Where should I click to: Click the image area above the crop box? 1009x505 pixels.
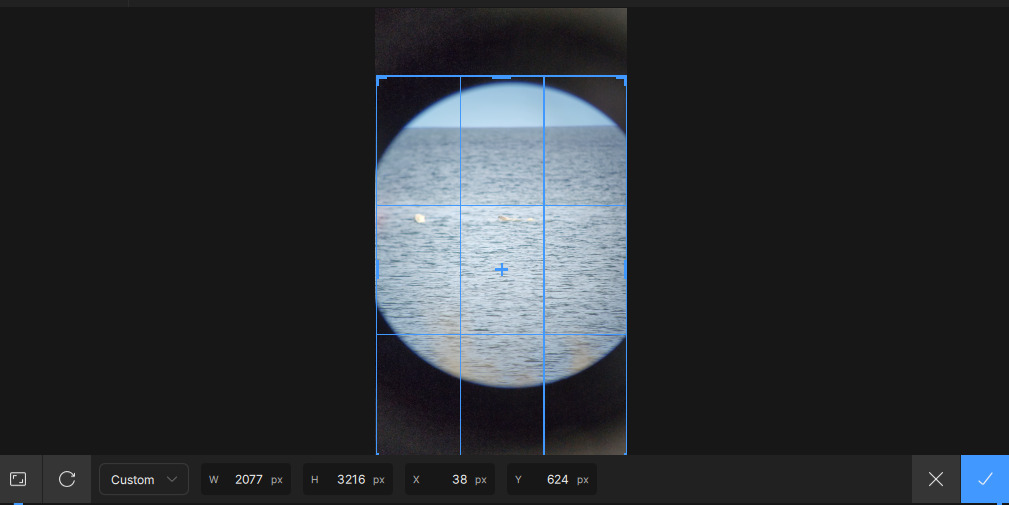[x=500, y=40]
